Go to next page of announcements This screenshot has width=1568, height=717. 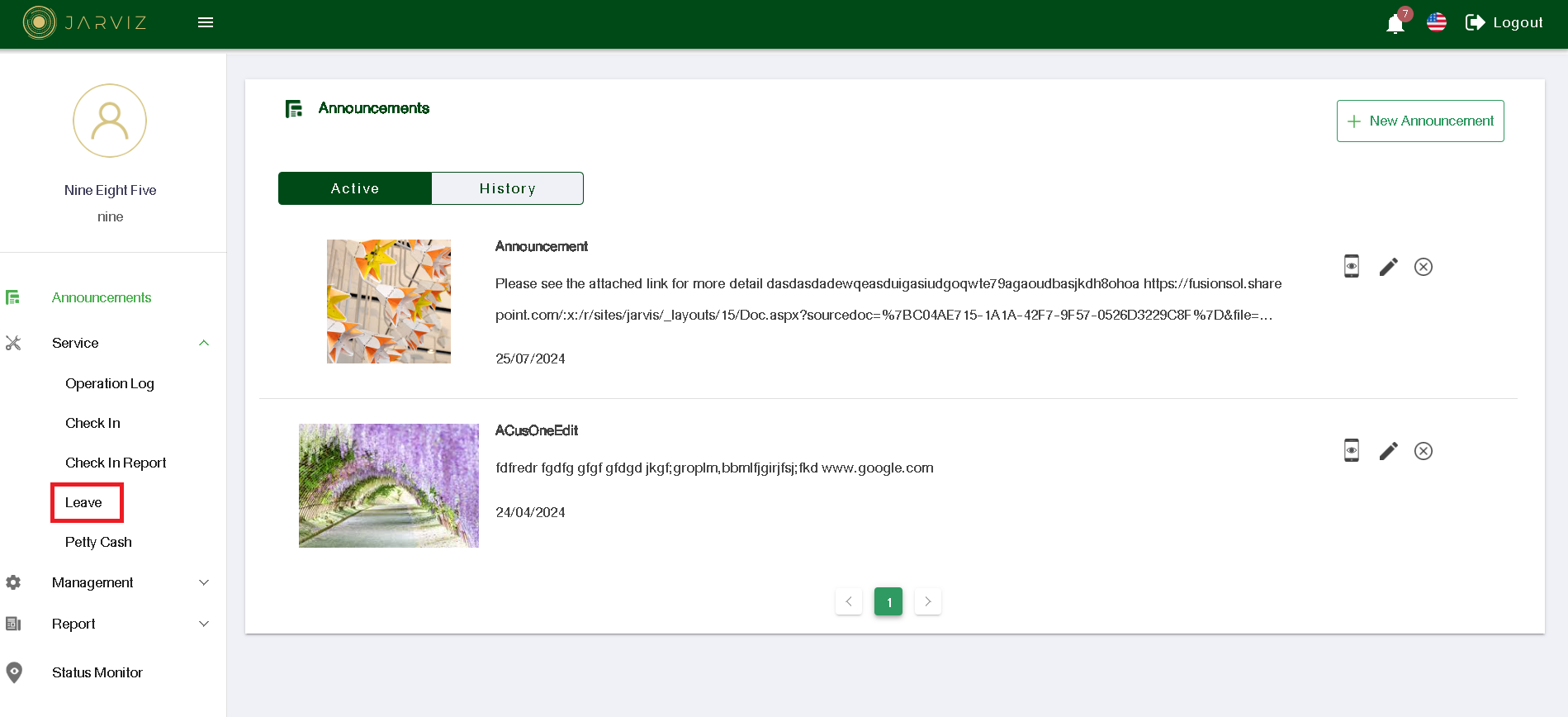[x=927, y=601]
